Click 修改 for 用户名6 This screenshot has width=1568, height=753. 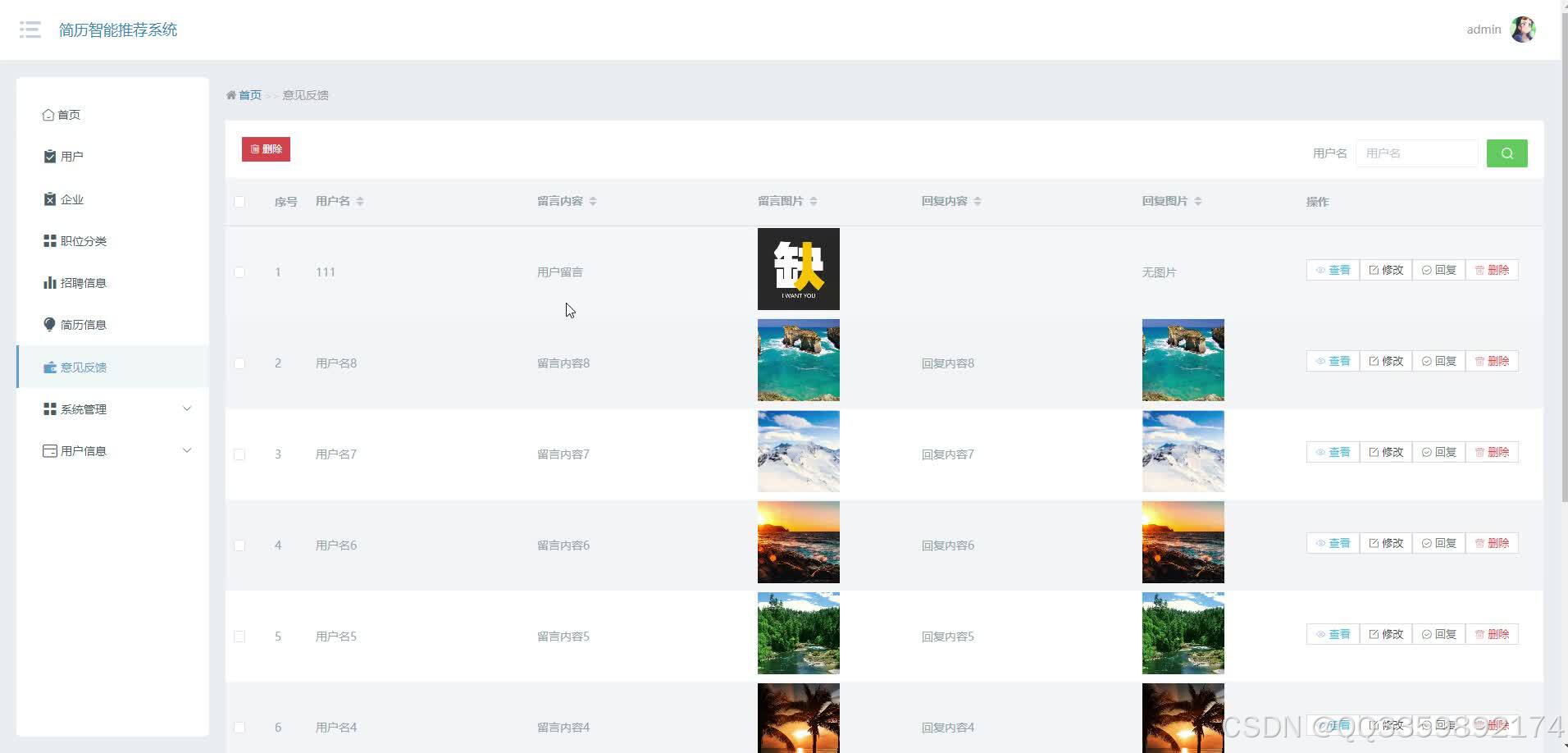click(1386, 543)
